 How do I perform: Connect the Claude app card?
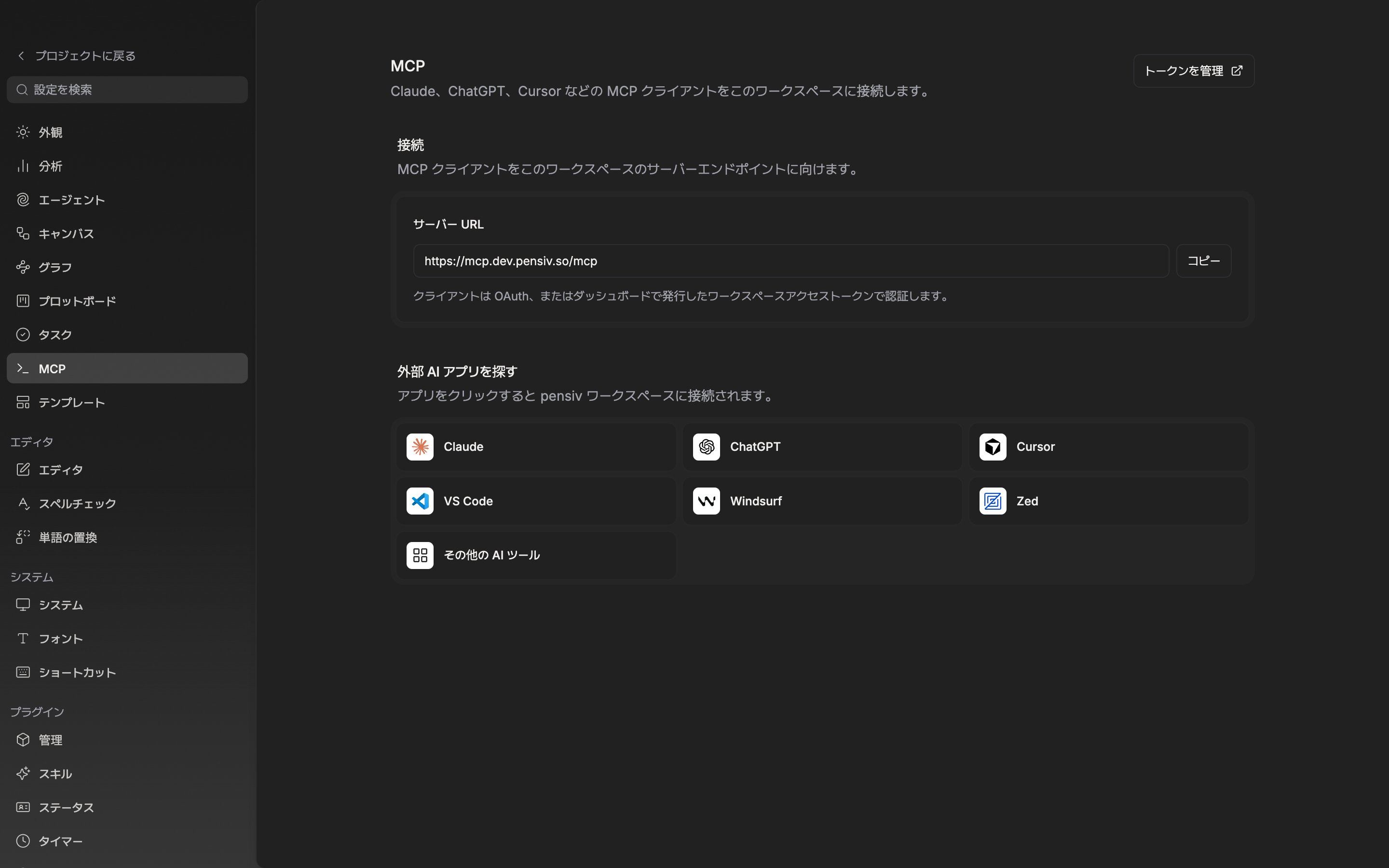click(x=535, y=447)
